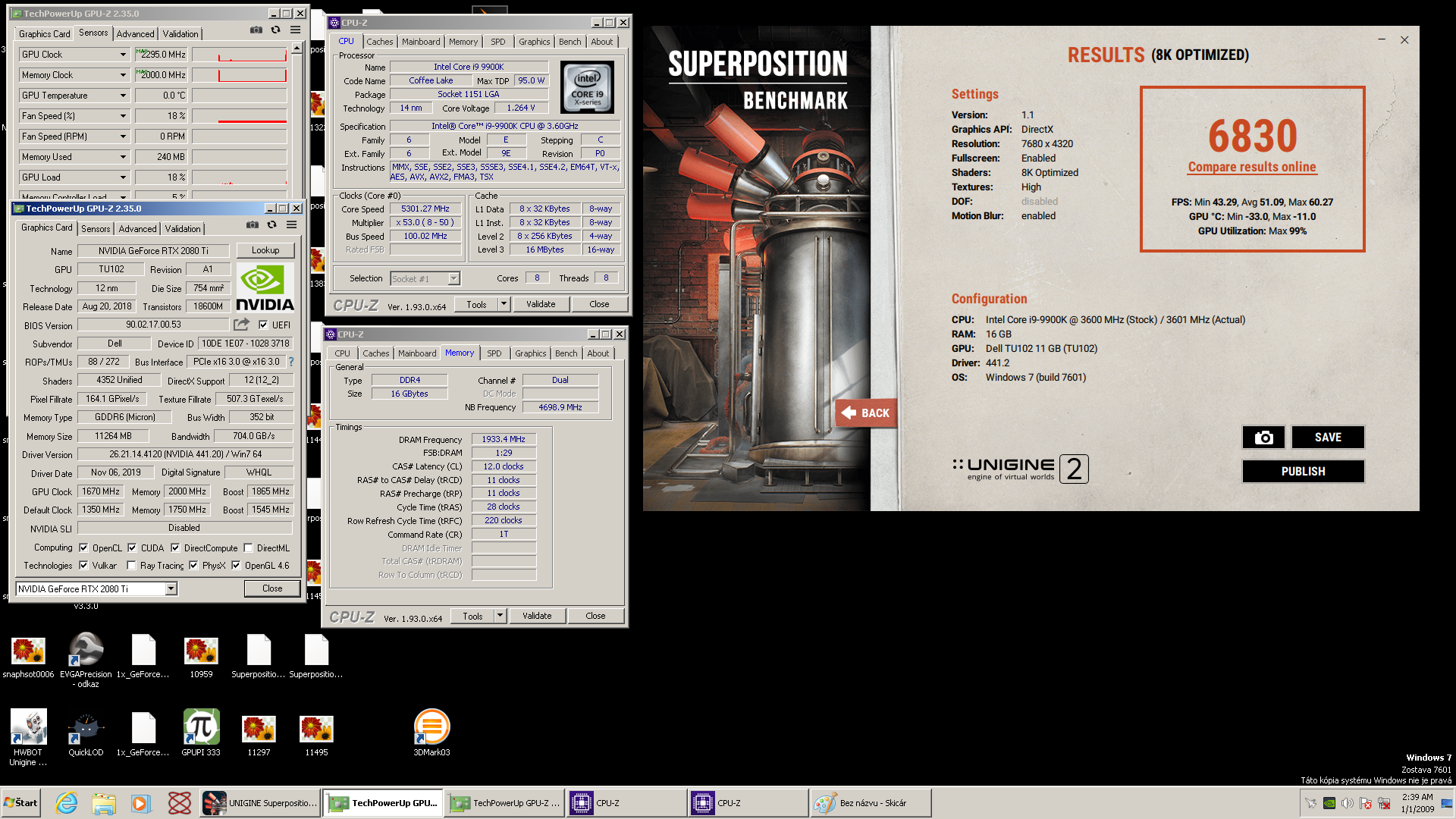The width and height of the screenshot is (1456, 819).
Task: Click Validate in the CPU-Z Memory window
Action: coord(537,616)
